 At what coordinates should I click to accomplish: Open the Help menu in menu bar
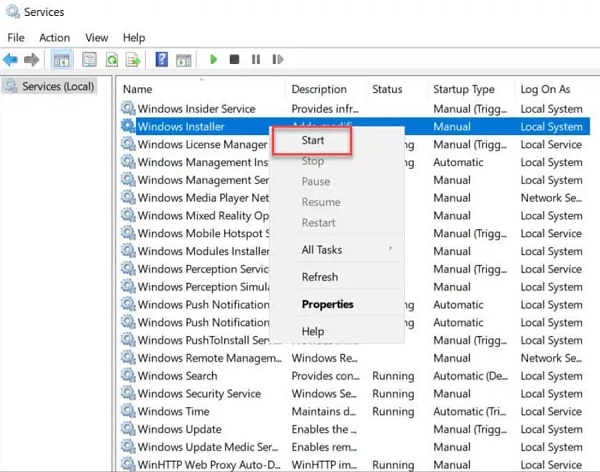click(x=134, y=38)
